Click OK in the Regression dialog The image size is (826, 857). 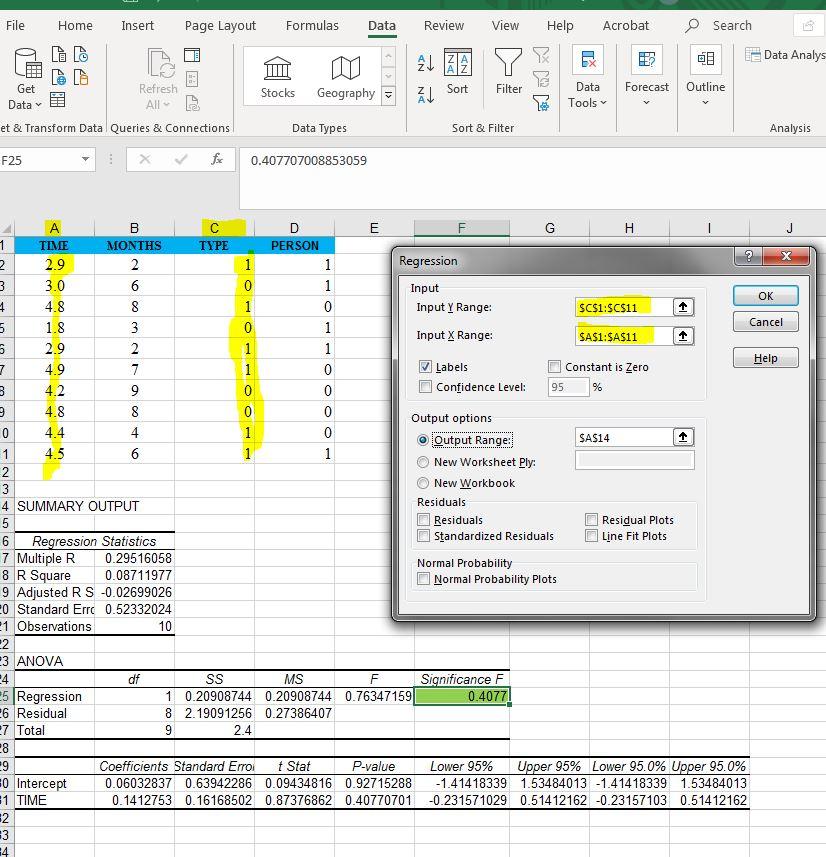[764, 296]
